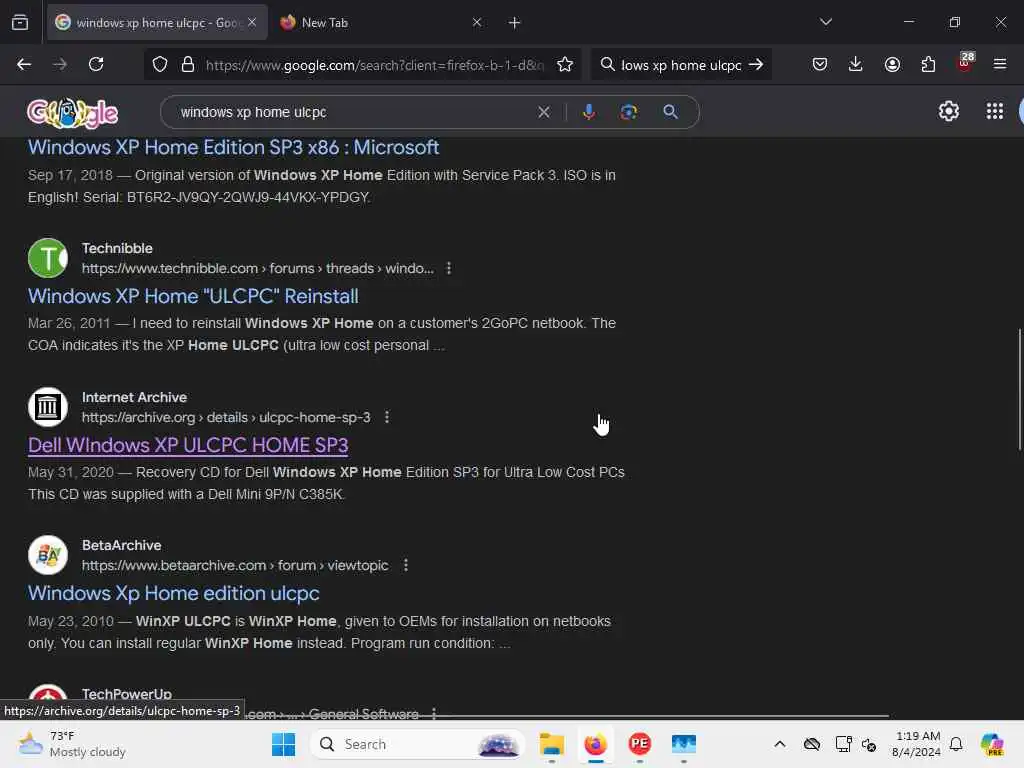Click Firefox icon in taskbar
The width and height of the screenshot is (1024, 768).
click(596, 744)
